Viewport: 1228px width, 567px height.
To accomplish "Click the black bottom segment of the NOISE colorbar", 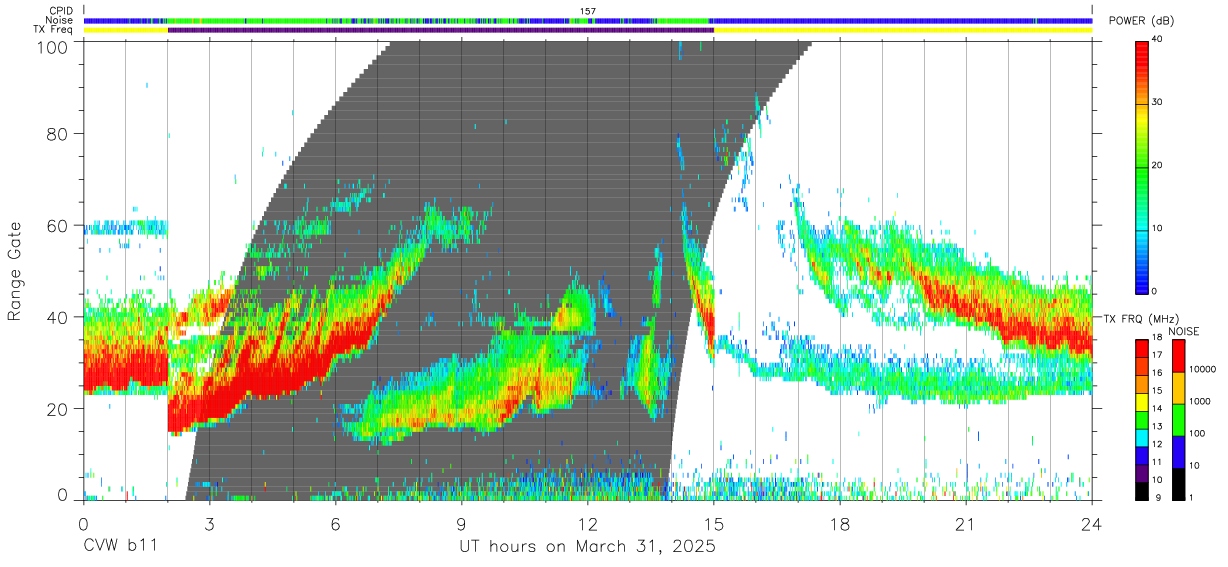I will coord(1181,482).
